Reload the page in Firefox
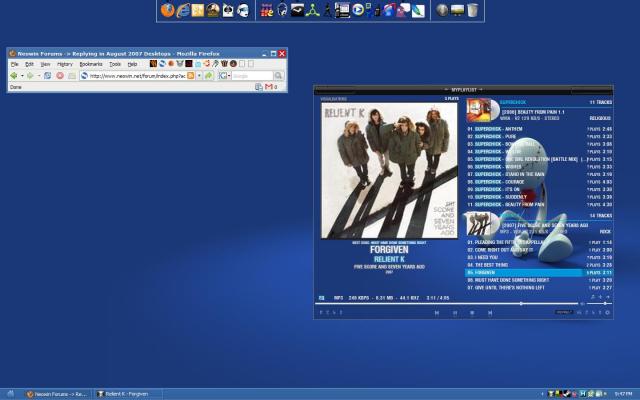Viewport: 640px width, 400px height. click(47, 76)
